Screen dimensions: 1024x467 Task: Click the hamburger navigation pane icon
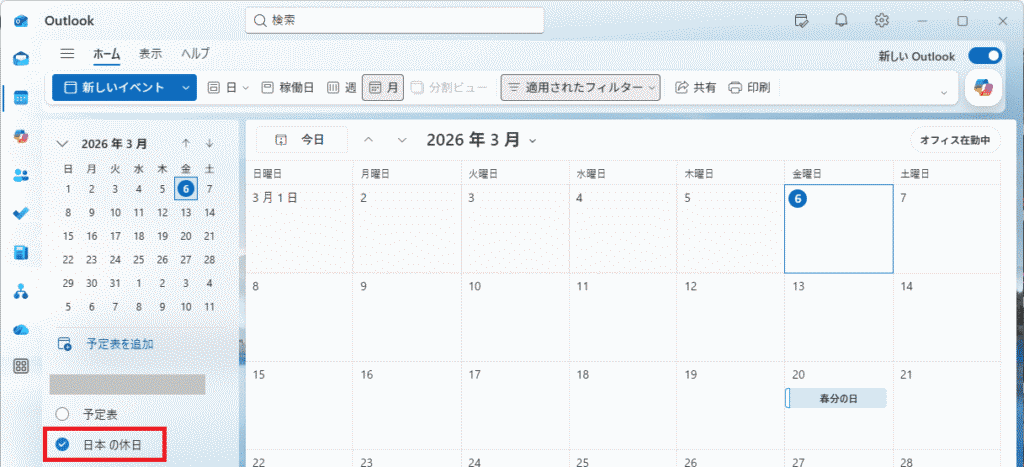(68, 54)
